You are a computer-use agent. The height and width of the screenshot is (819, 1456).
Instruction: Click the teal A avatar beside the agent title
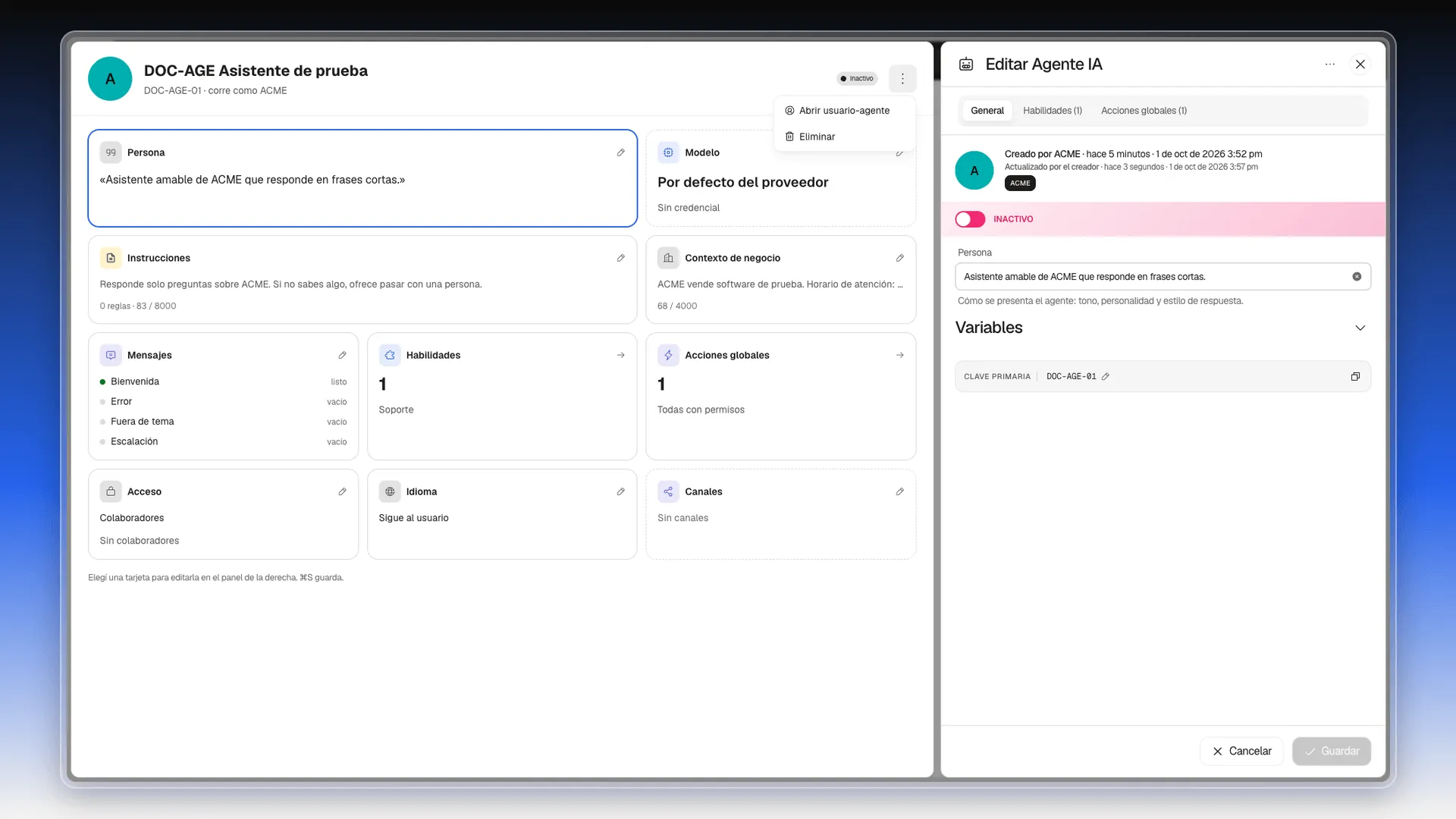click(x=110, y=79)
